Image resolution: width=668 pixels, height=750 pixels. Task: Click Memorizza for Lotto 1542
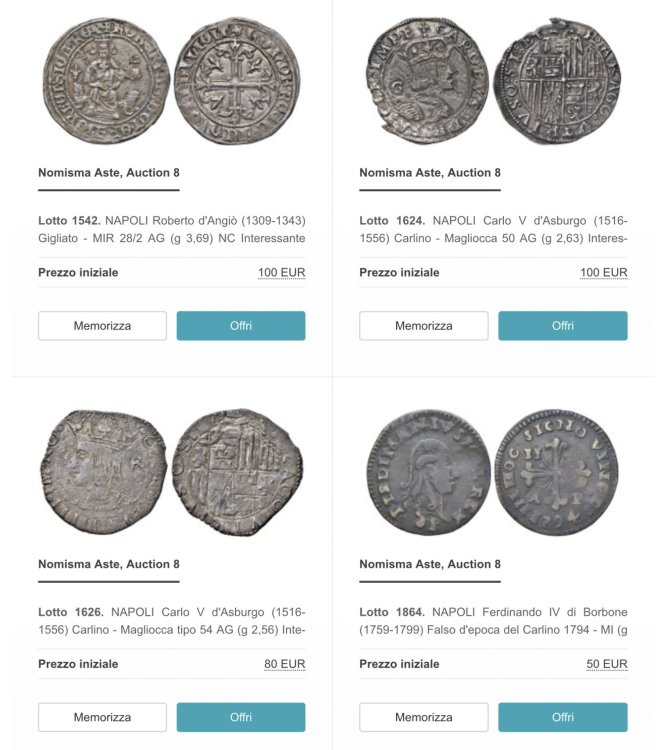point(102,326)
